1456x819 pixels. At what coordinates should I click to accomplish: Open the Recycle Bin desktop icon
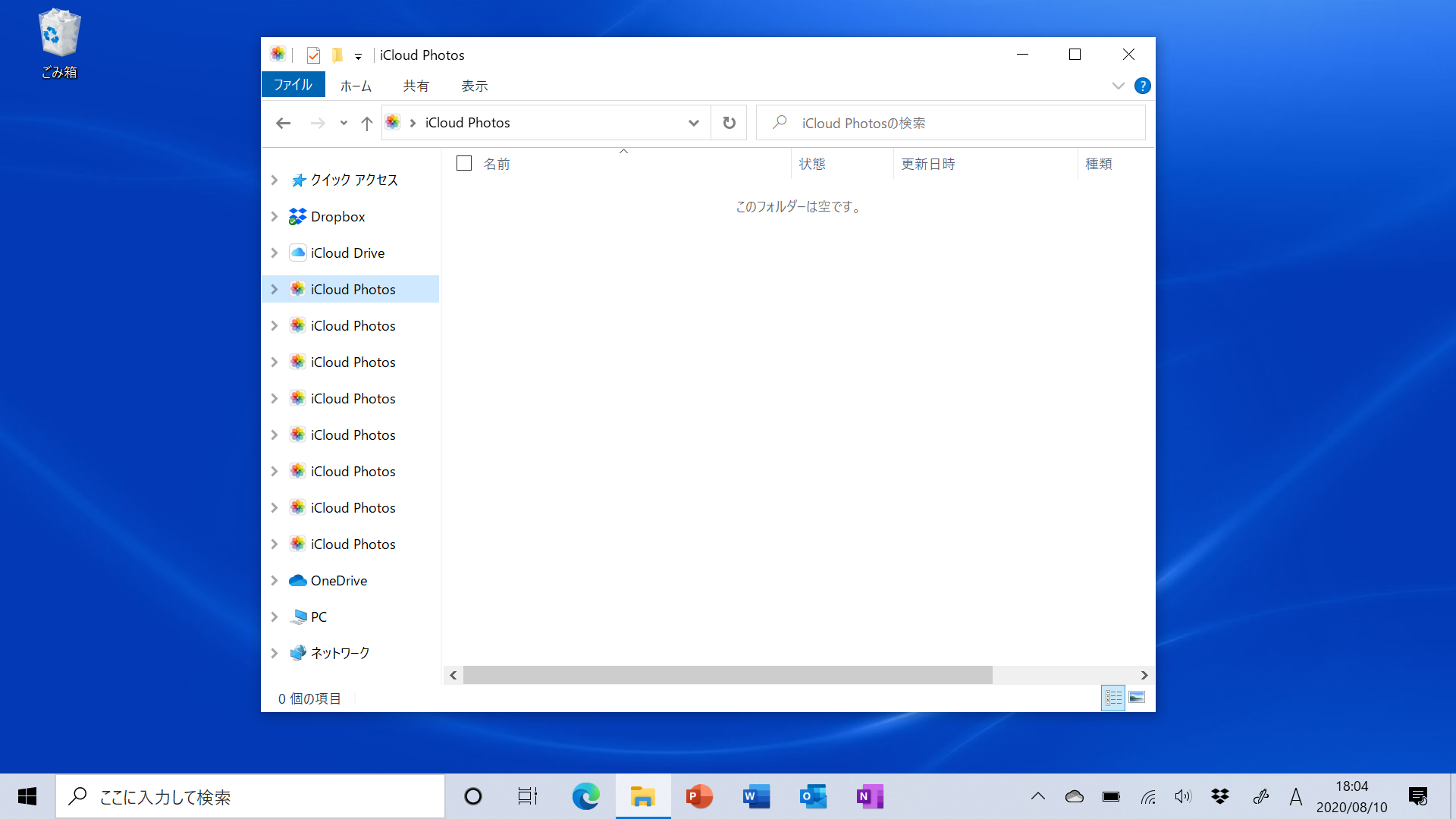(59, 43)
